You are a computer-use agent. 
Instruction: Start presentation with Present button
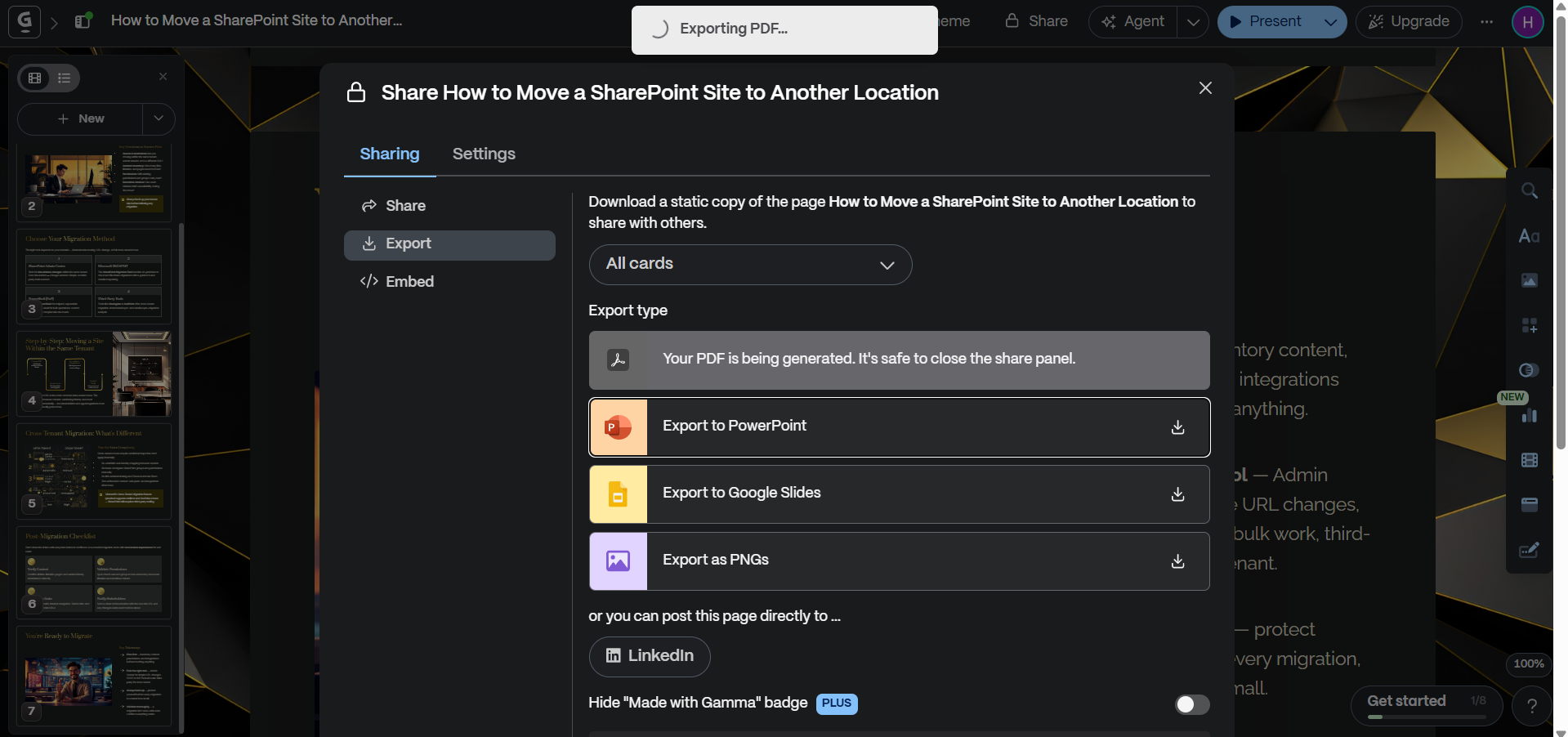(x=1266, y=22)
